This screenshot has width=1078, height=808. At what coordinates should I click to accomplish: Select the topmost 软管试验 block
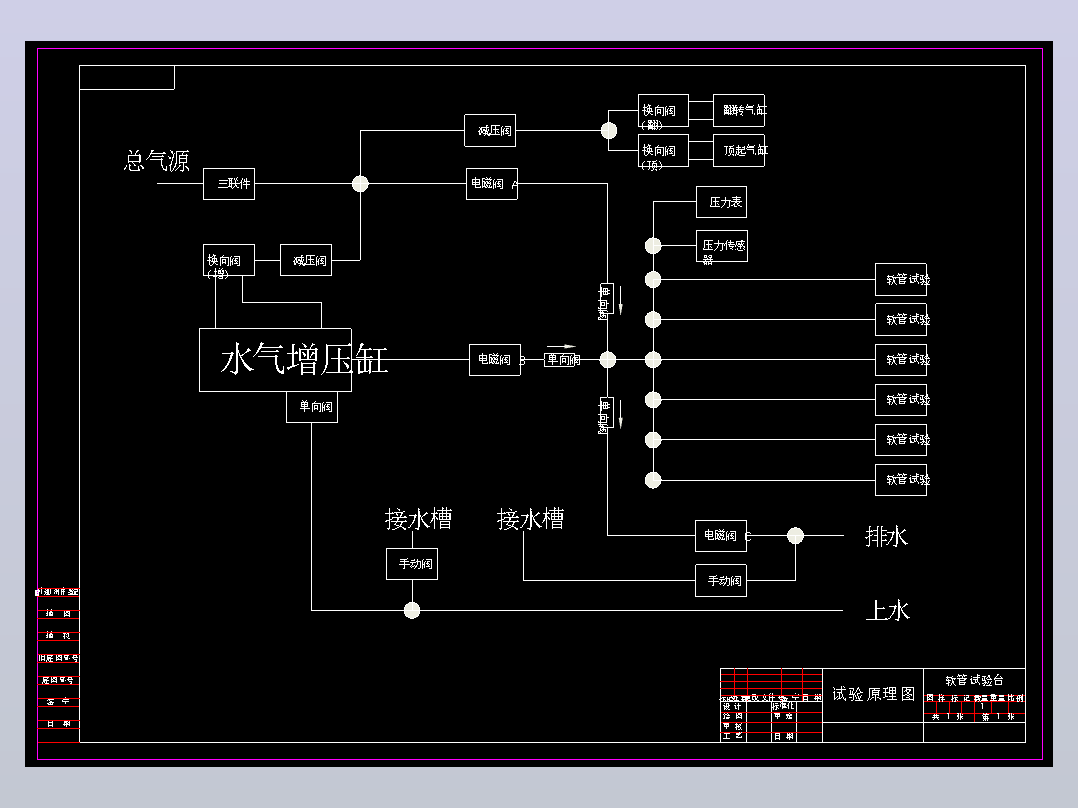click(901, 280)
